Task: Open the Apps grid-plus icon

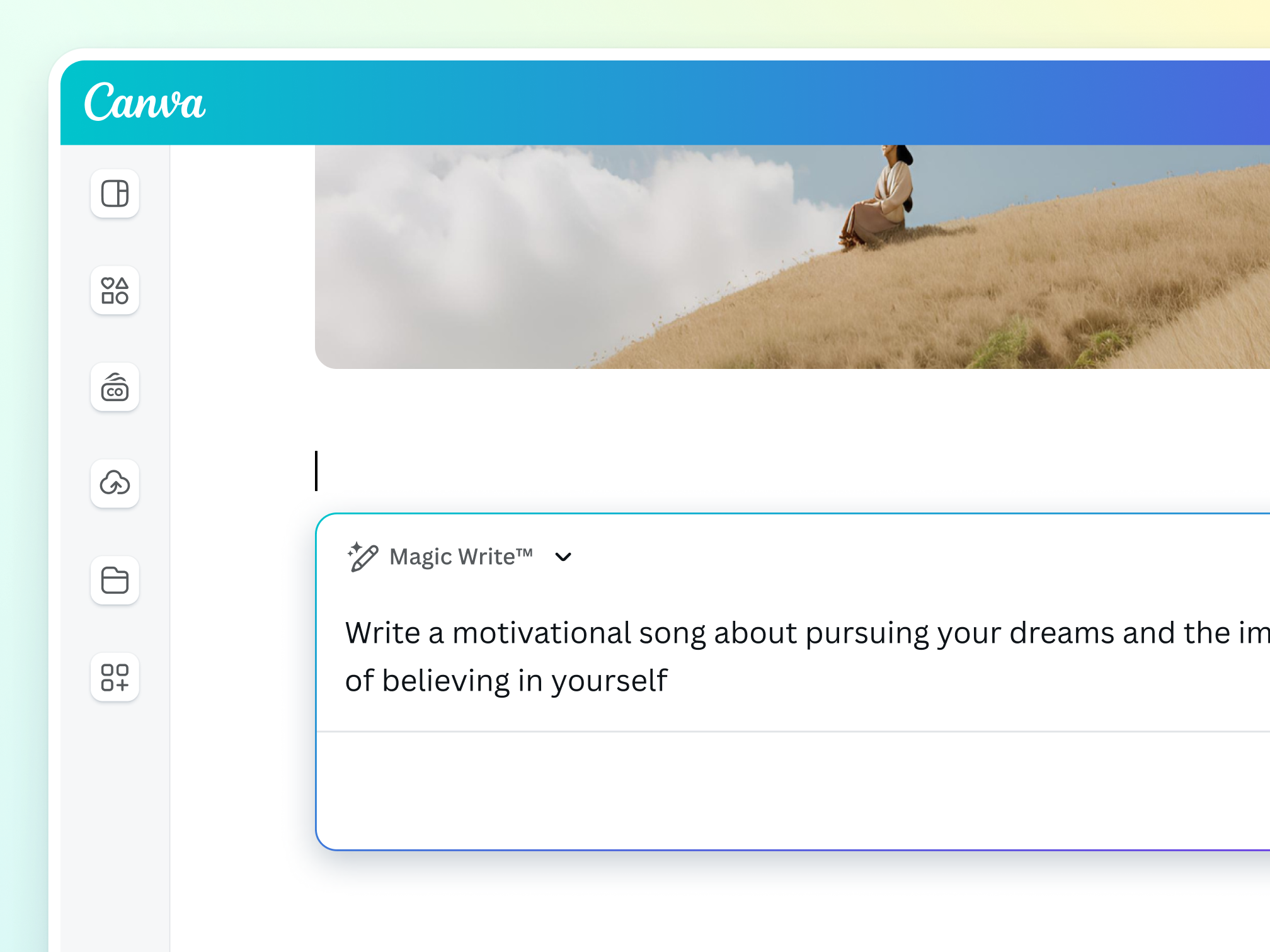Action: 115,677
